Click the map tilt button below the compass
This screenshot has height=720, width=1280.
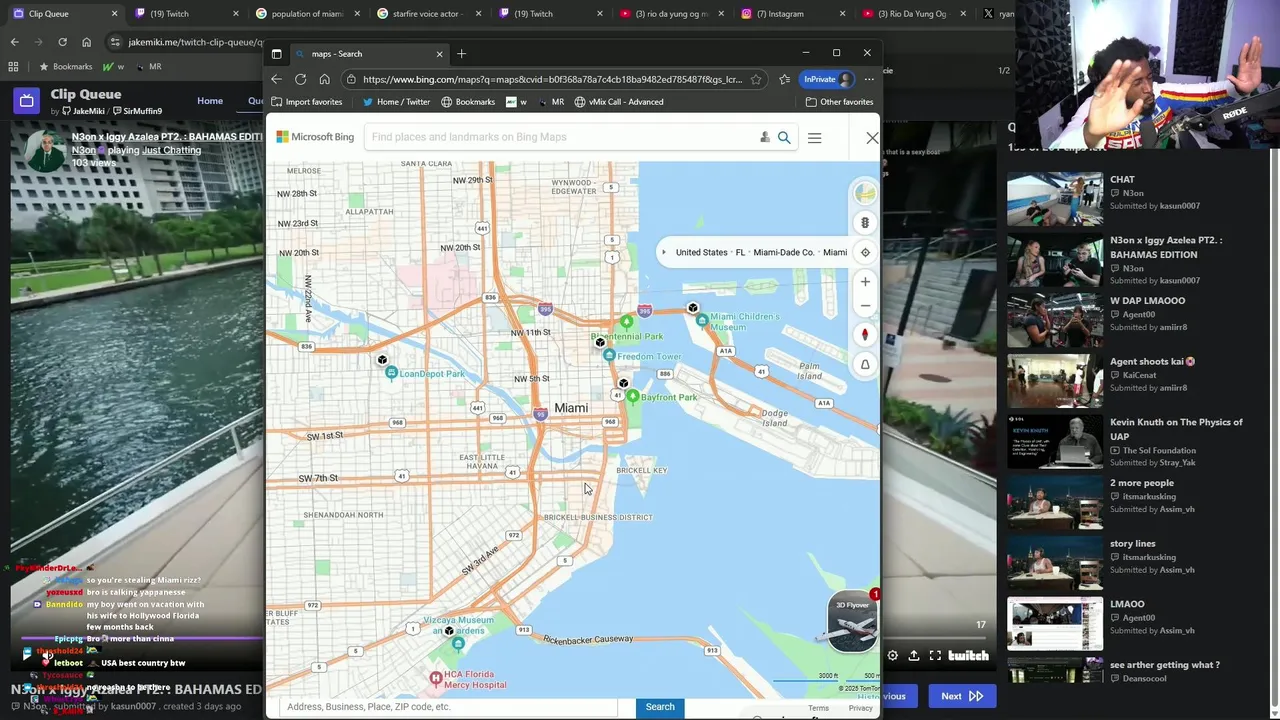pos(865,365)
